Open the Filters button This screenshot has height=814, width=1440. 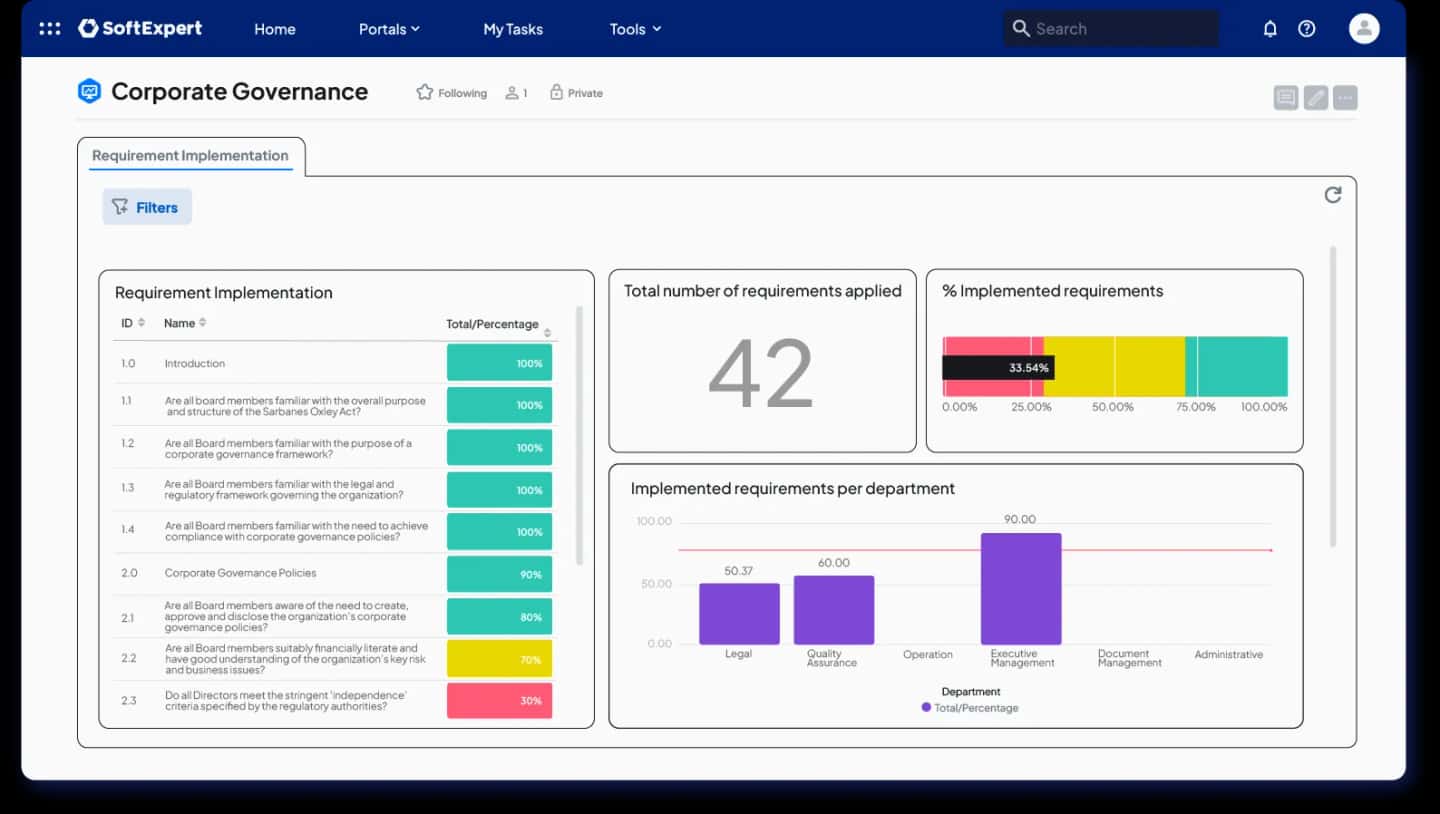pos(147,207)
